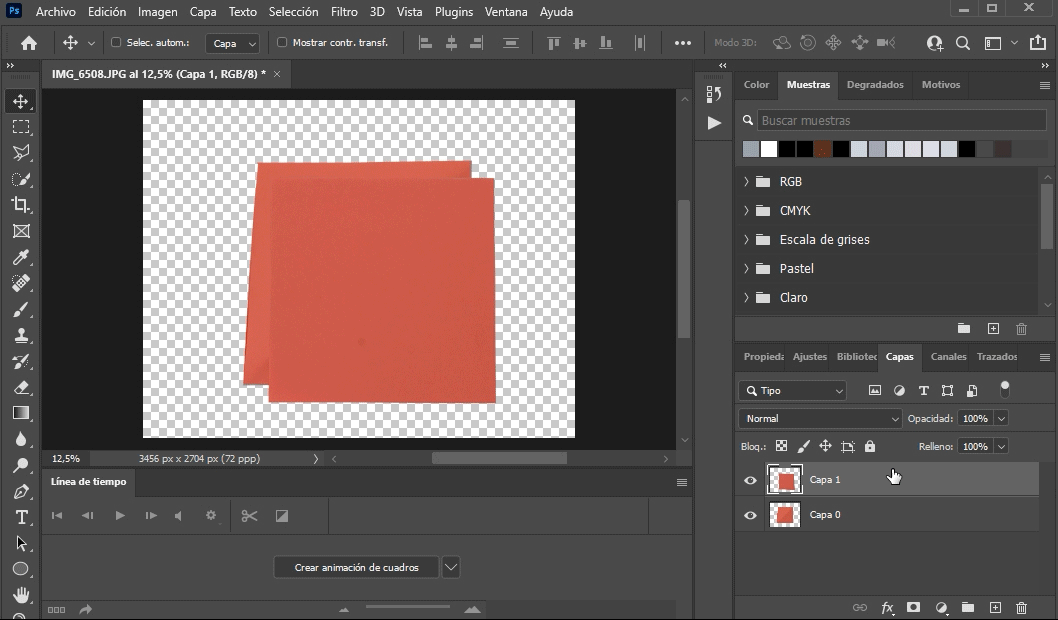Click the Buscar muestras search field

[x=900, y=121]
